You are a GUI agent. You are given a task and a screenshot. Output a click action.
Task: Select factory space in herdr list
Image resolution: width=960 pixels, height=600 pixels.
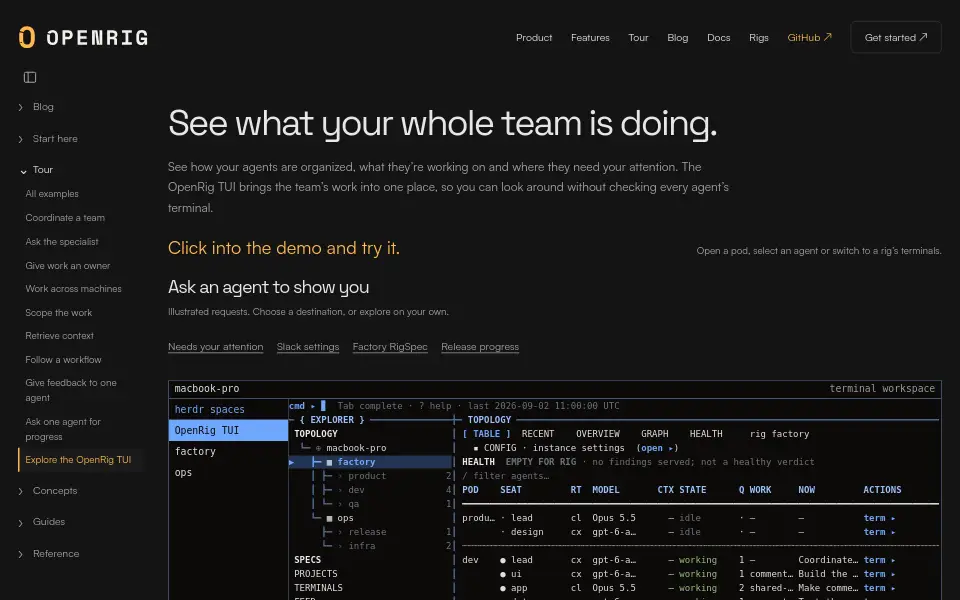pos(228,451)
